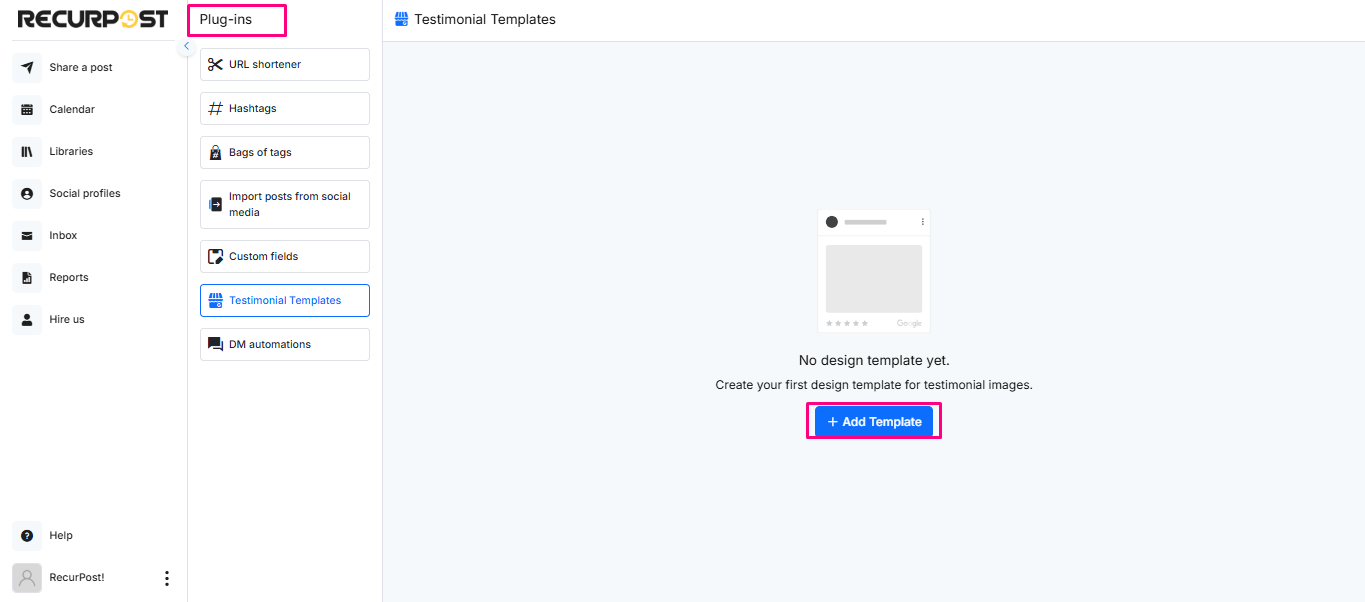Viewport: 1365px width, 602px height.
Task: Click the Testimonial Templates store icon in plug-in list
Action: 215,300
